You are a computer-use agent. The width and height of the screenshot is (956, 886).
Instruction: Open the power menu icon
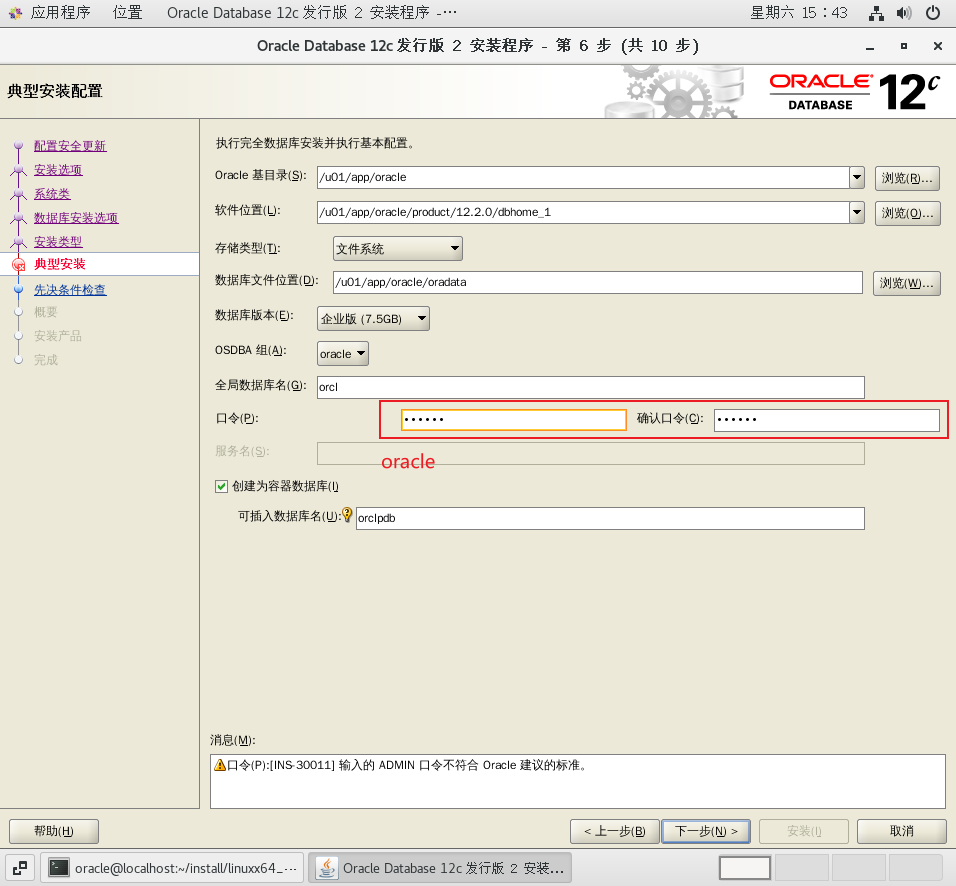933,13
